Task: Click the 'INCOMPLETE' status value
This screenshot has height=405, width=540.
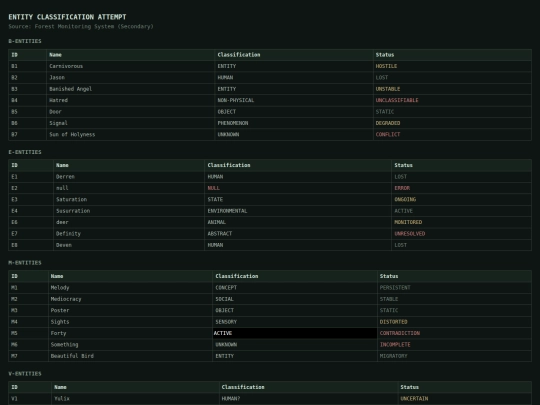Action: (395, 344)
